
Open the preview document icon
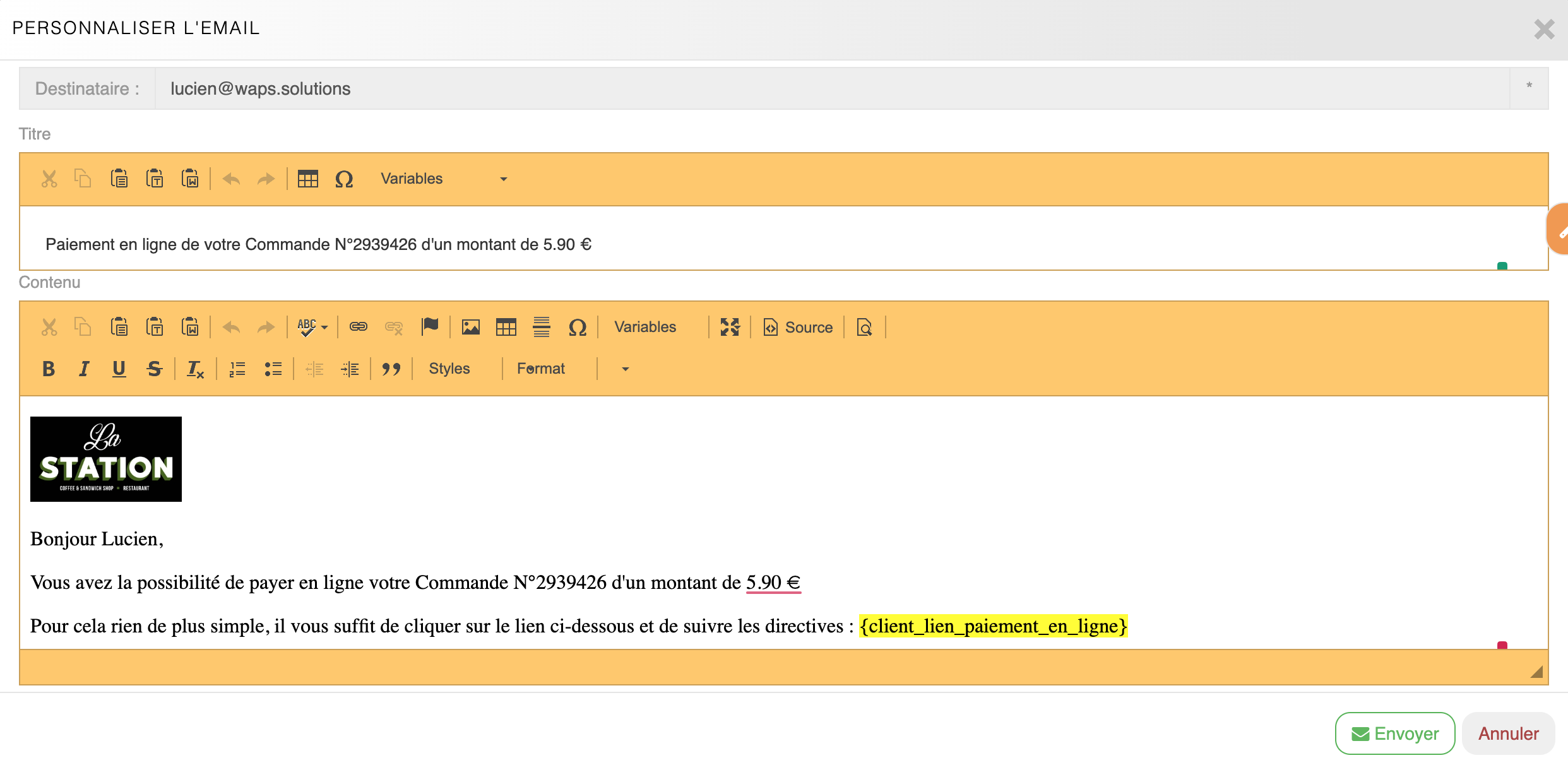864,327
